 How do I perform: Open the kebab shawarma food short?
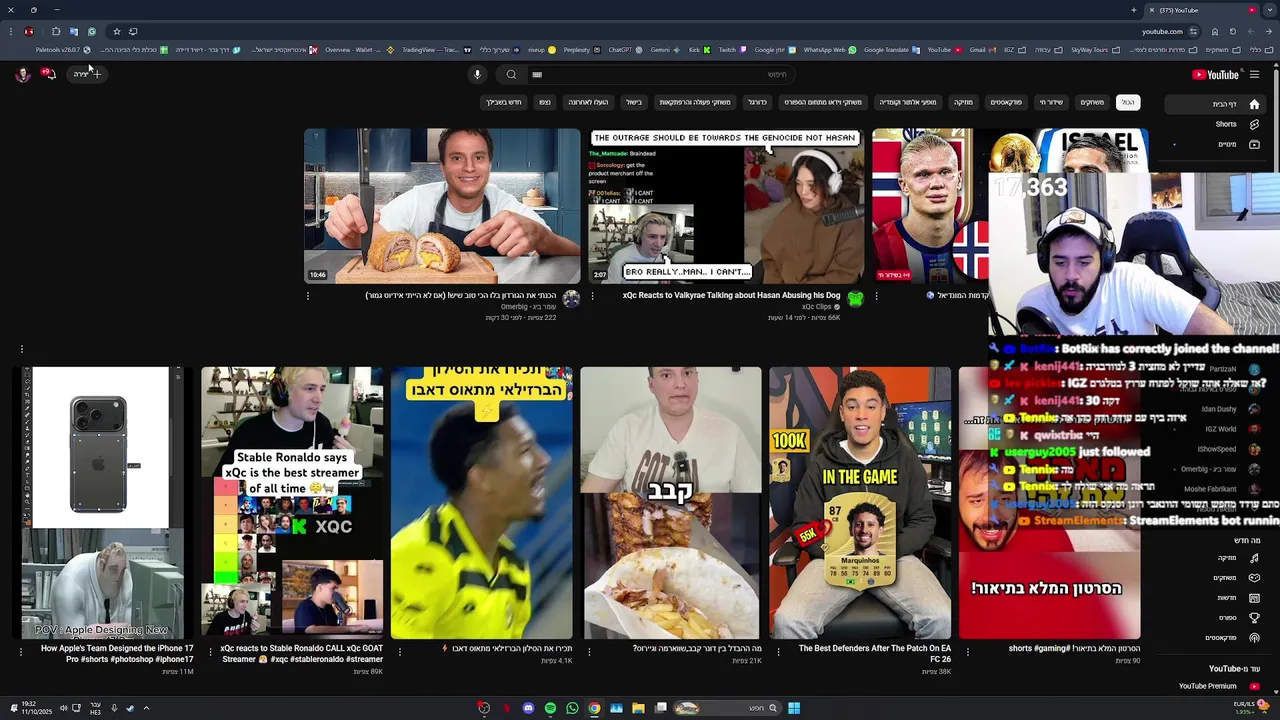tap(670, 503)
